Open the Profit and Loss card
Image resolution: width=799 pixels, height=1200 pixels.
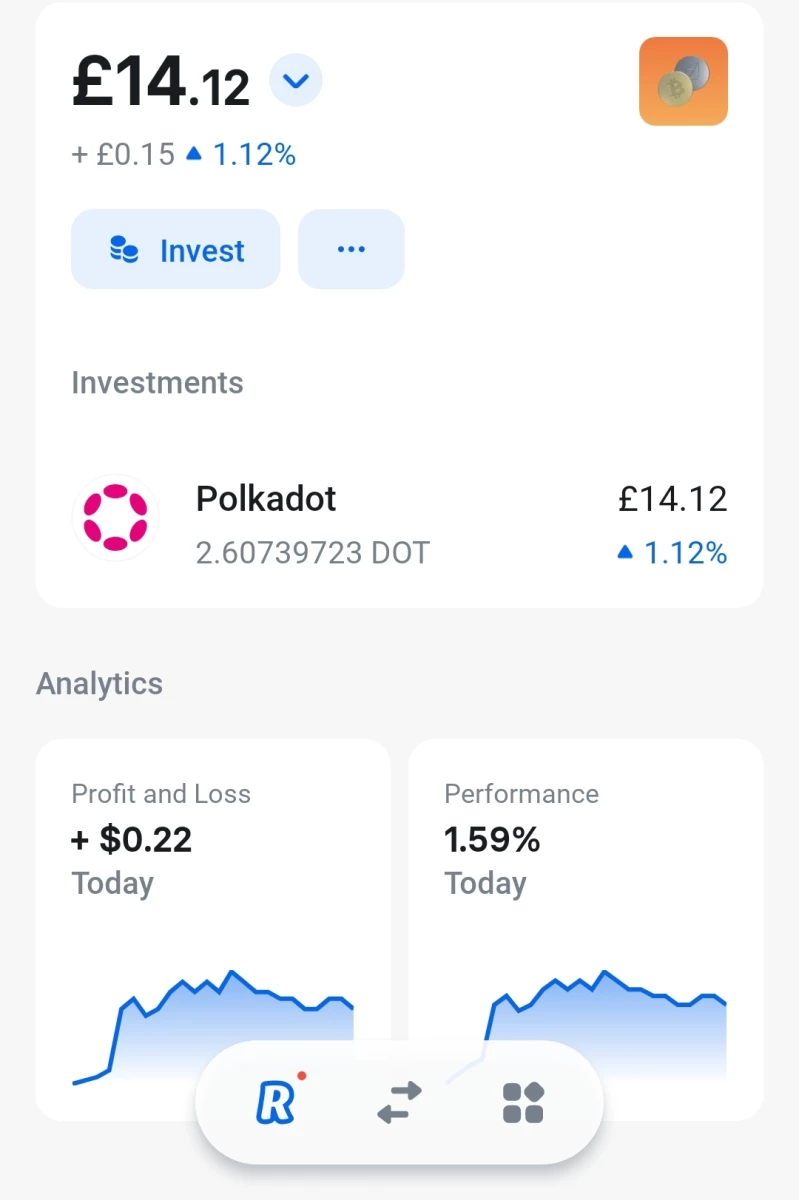213,929
